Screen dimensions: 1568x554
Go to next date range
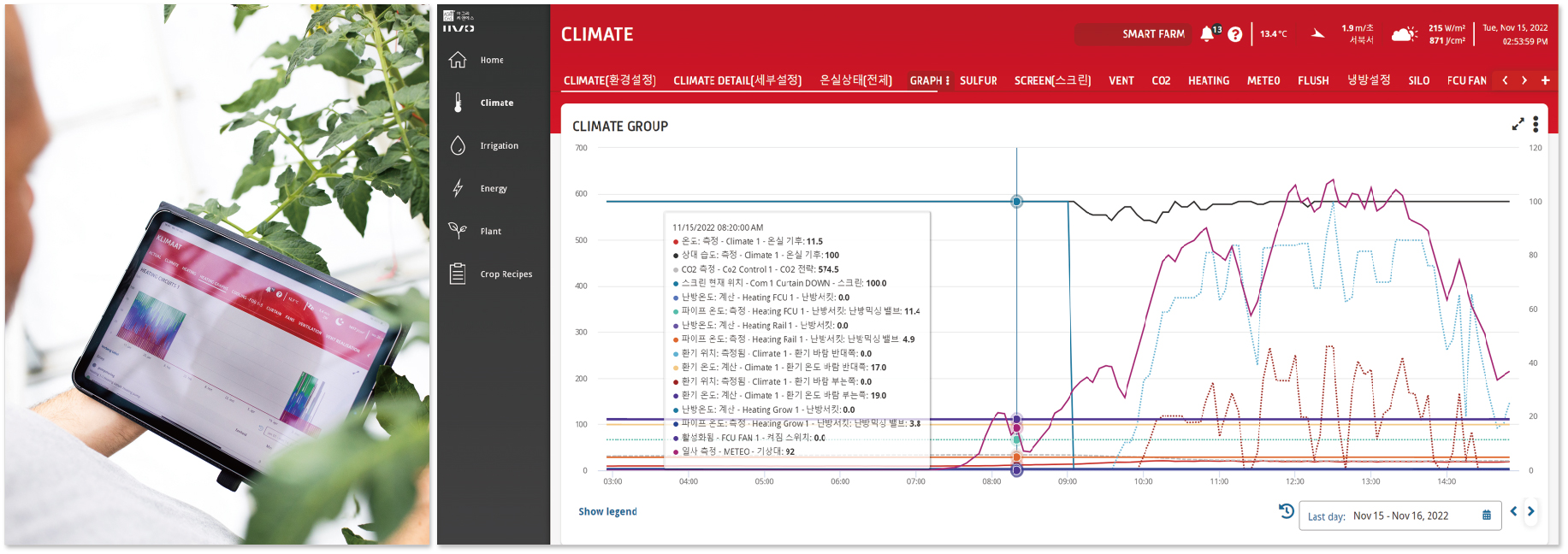1531,511
